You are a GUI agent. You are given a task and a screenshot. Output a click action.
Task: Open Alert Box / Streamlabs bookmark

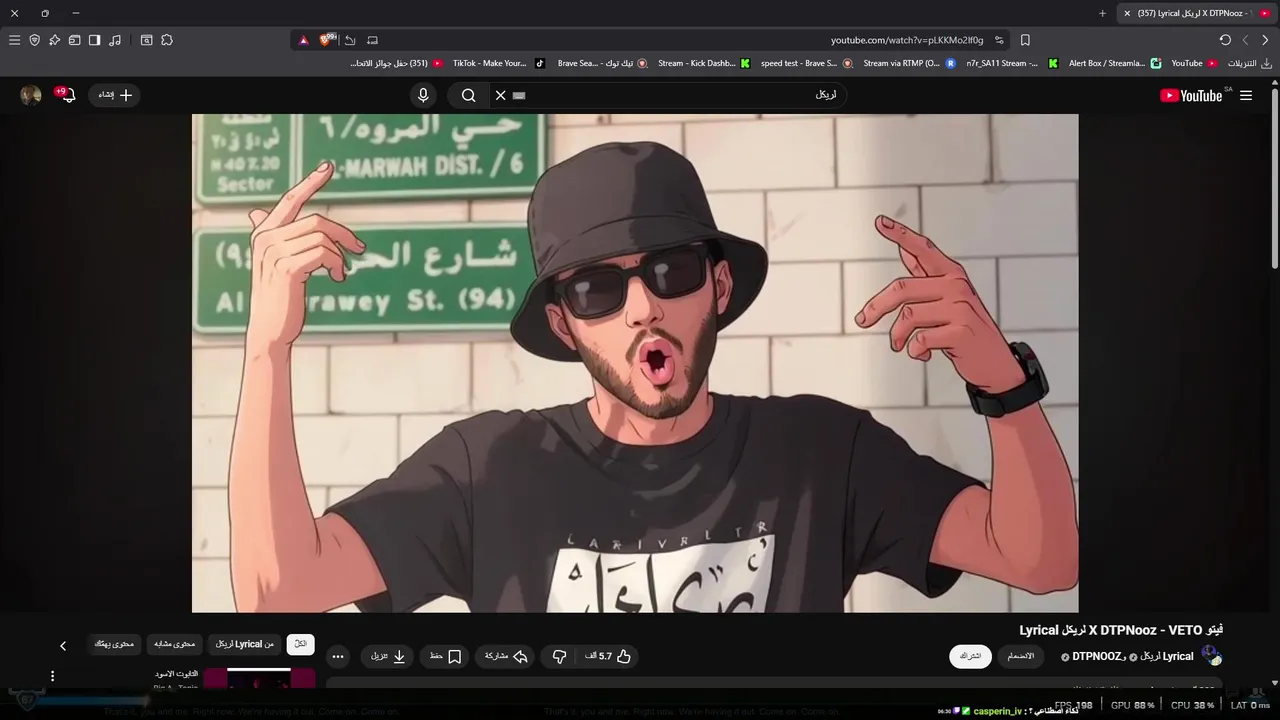(1115, 63)
